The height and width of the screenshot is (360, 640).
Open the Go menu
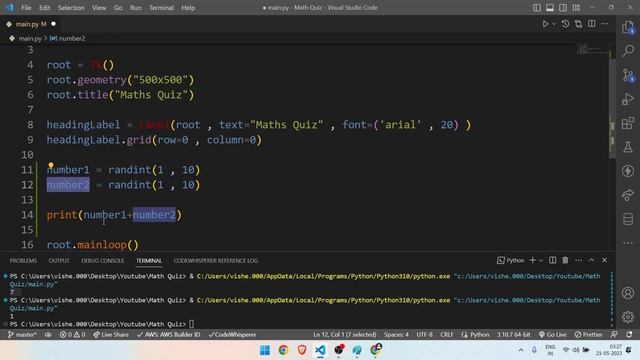tap(118, 8)
